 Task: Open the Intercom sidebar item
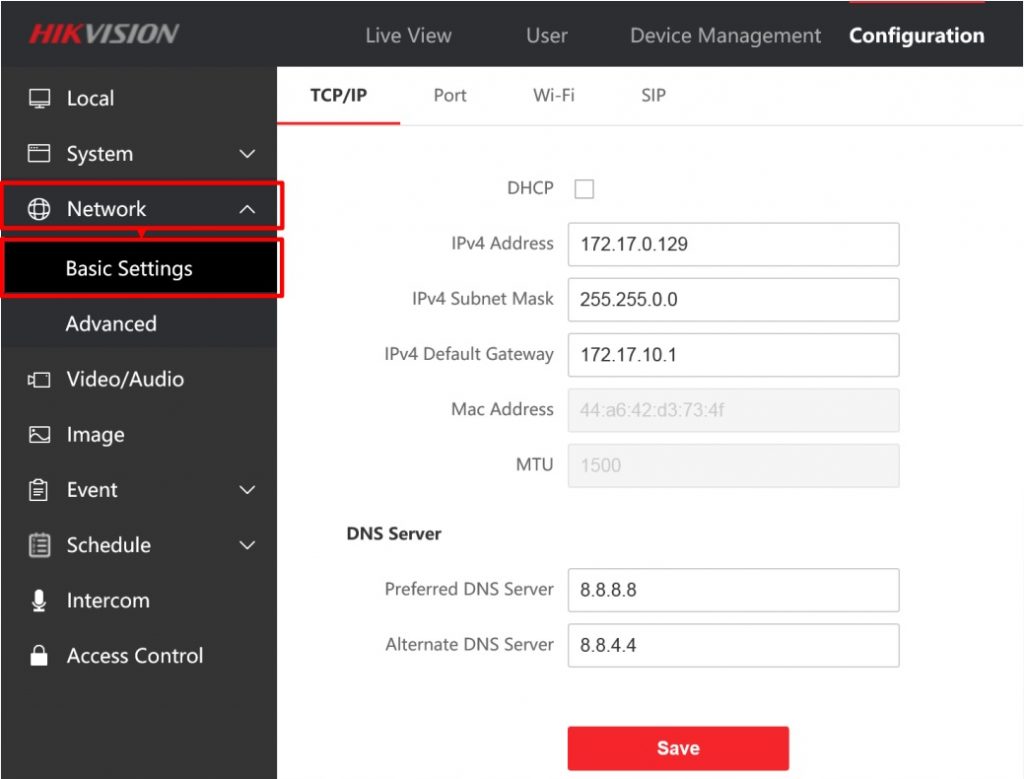coord(139,601)
